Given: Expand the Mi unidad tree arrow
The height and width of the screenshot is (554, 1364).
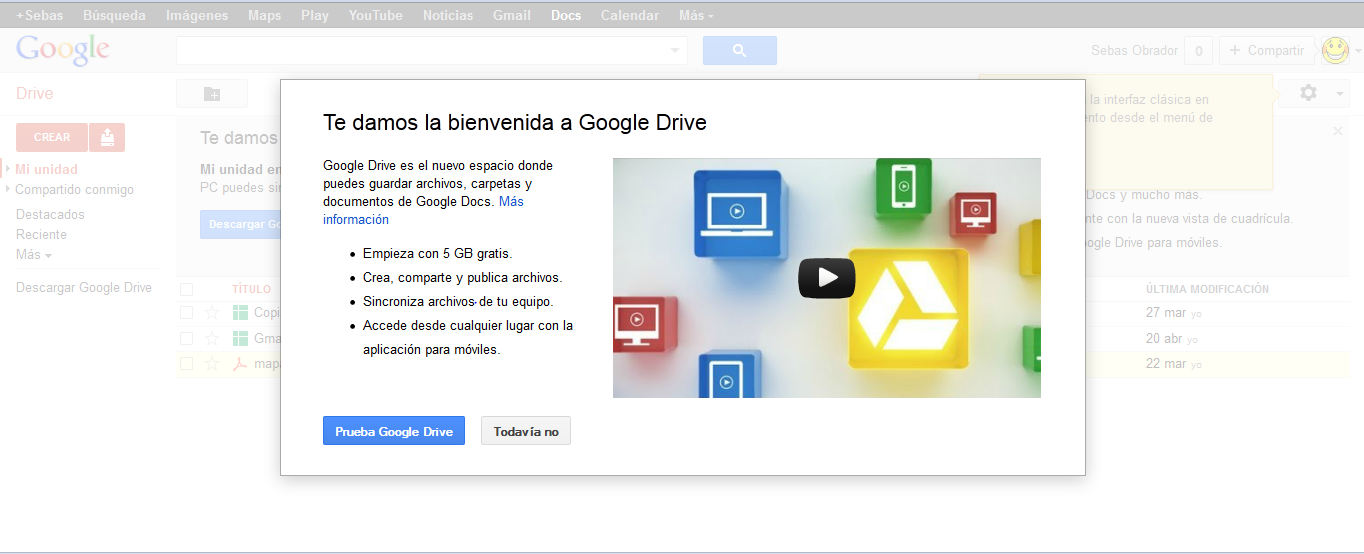Looking at the screenshot, I should point(7,169).
